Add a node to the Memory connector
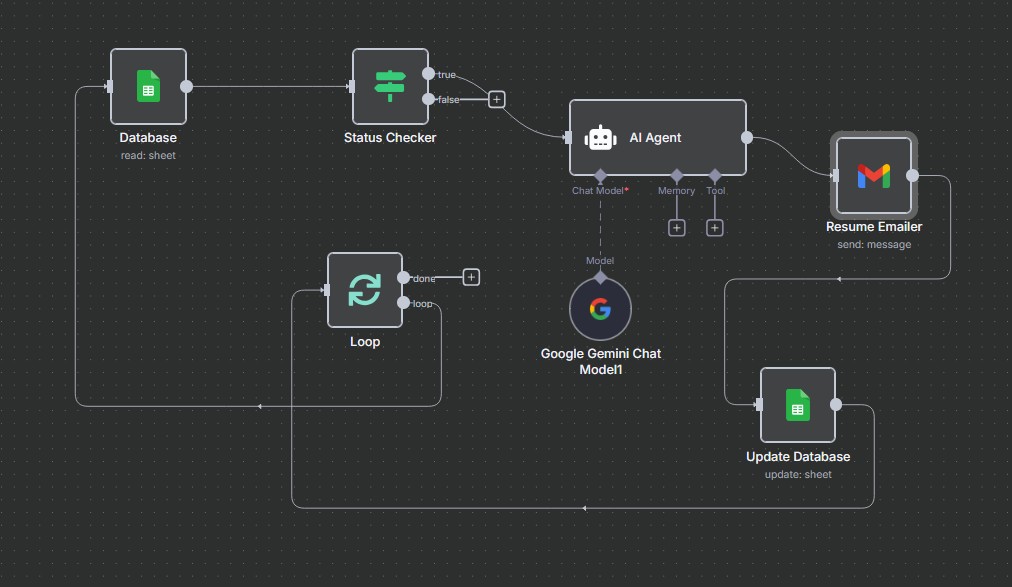Image resolution: width=1012 pixels, height=587 pixels. click(677, 228)
